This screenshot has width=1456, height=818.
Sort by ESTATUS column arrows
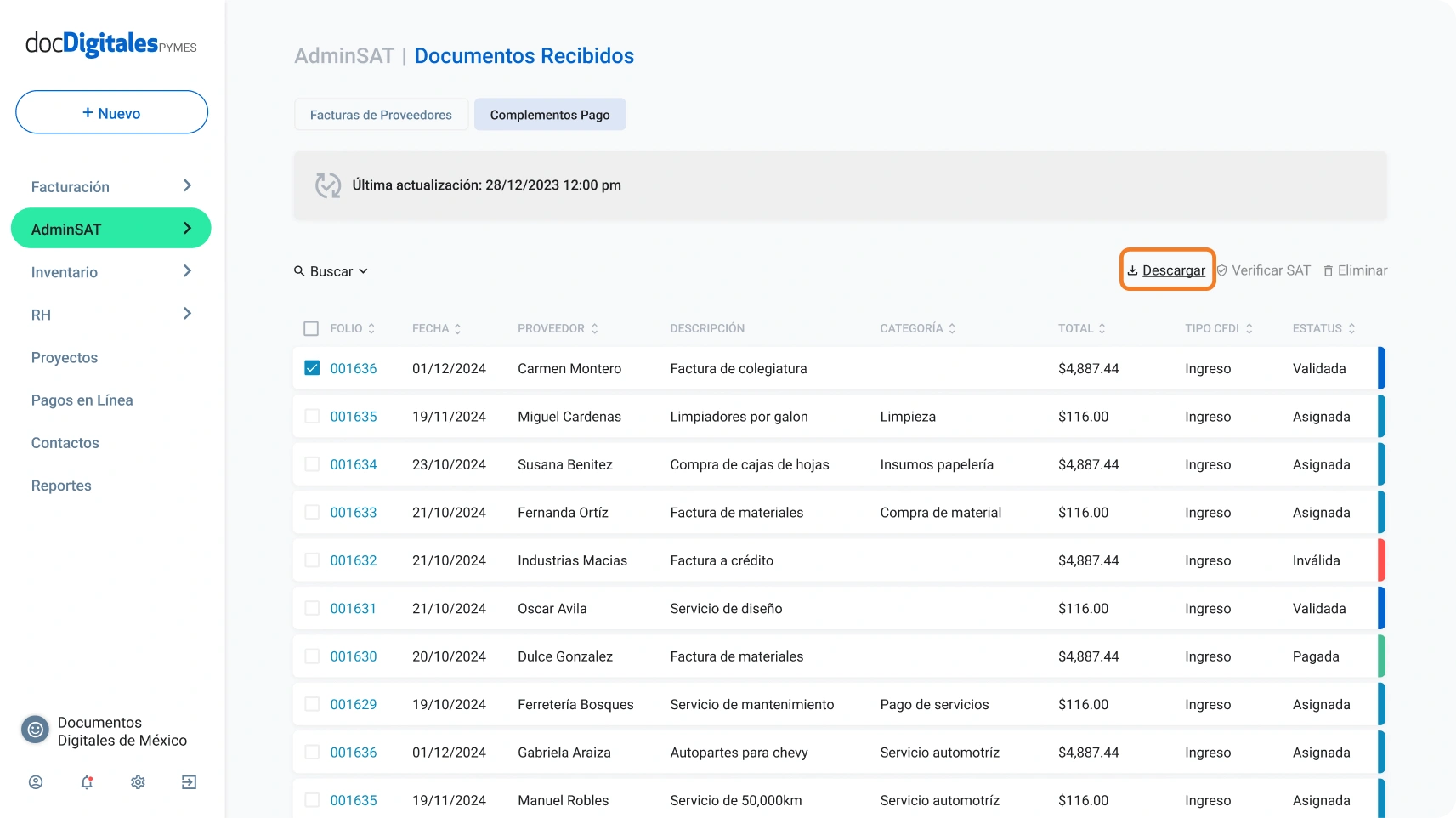(x=1351, y=329)
